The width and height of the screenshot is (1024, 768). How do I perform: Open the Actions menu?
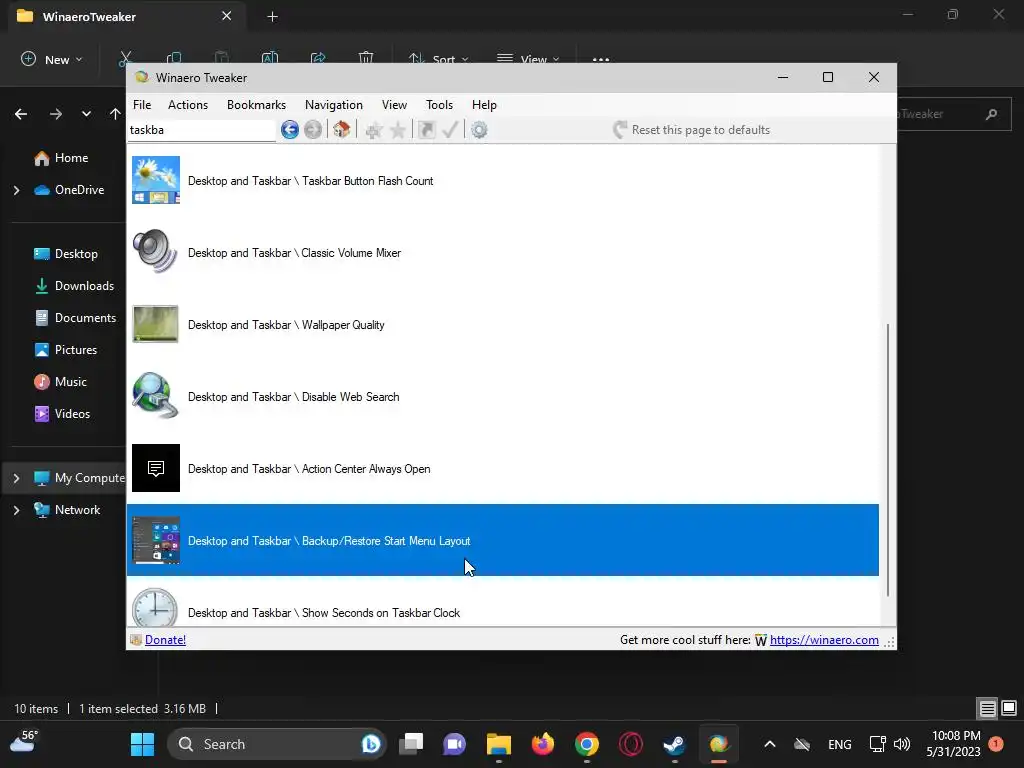[x=188, y=105]
